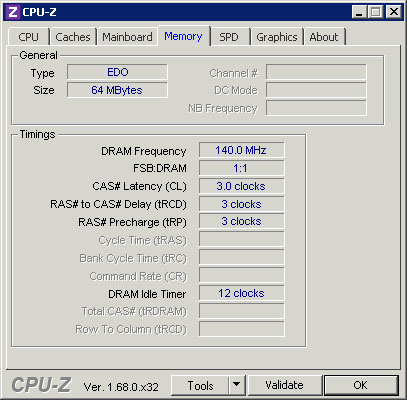
Task: Click the DRAM Frequency value 140.0 MHz
Action: tap(241, 150)
